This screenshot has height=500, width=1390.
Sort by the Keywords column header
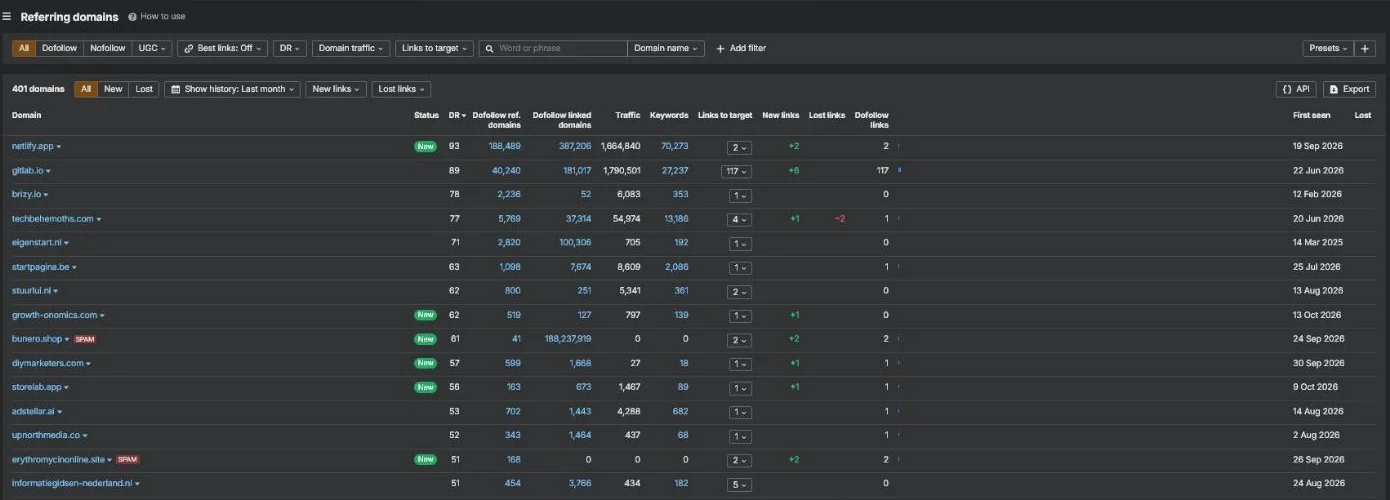[669, 116]
